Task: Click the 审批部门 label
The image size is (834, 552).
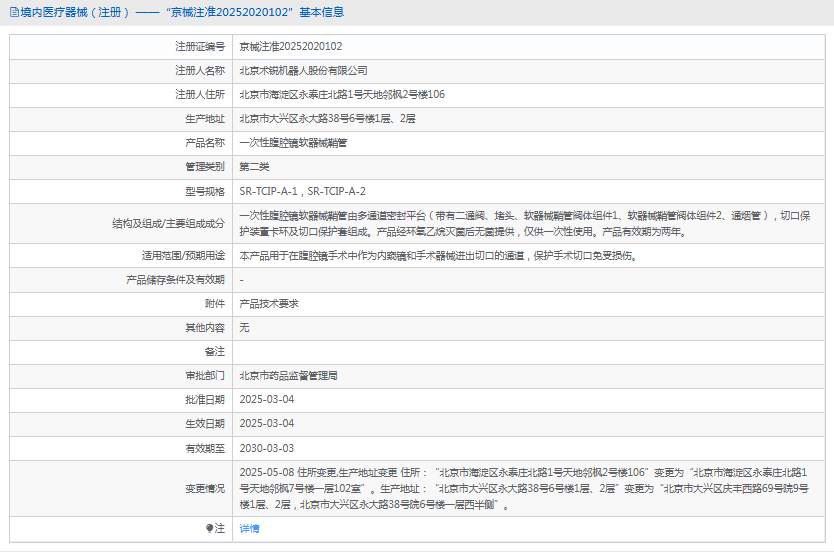Action: [205, 376]
